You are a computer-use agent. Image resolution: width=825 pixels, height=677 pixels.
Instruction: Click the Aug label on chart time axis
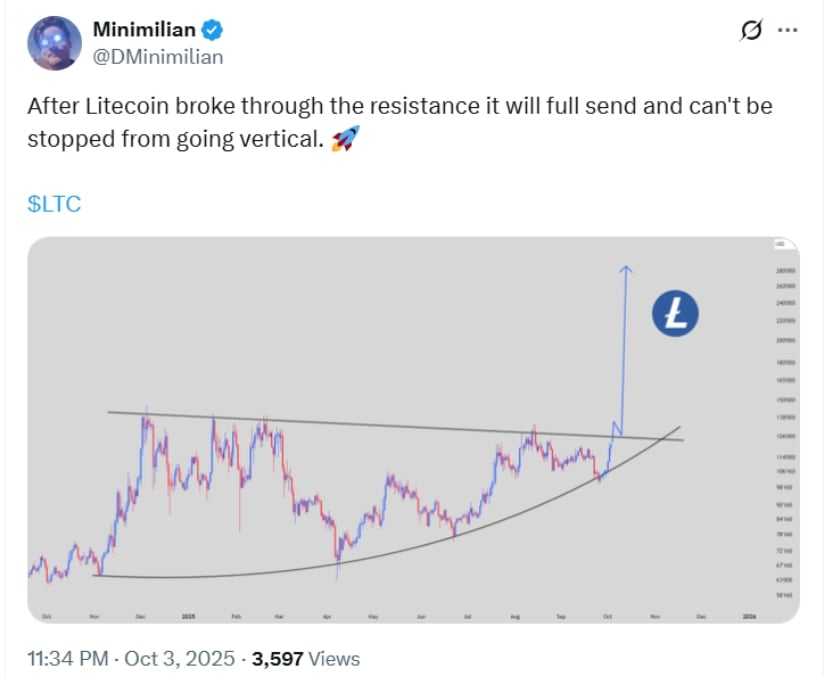coord(514,615)
